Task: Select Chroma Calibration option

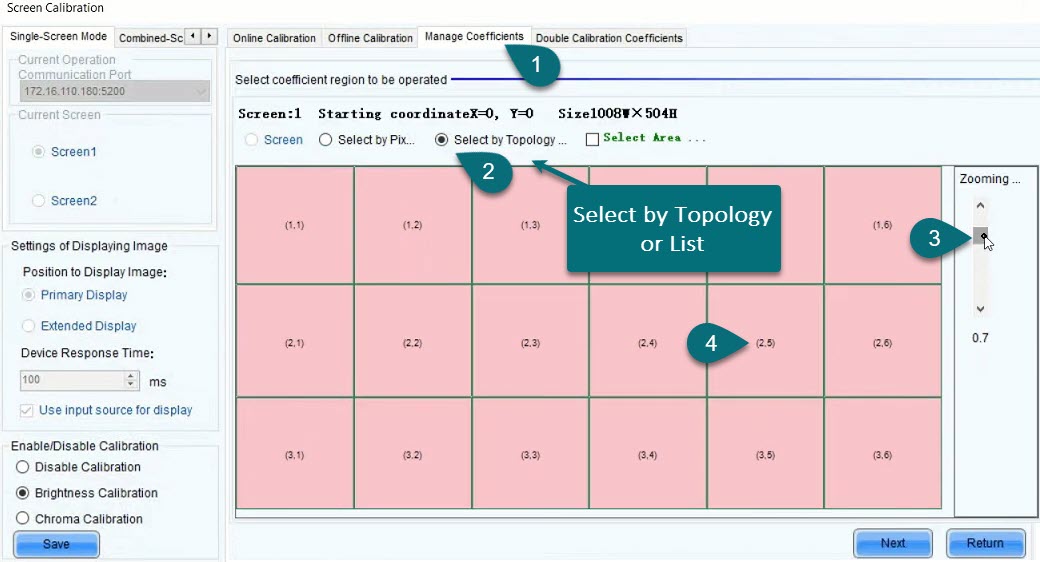Action: (22, 519)
